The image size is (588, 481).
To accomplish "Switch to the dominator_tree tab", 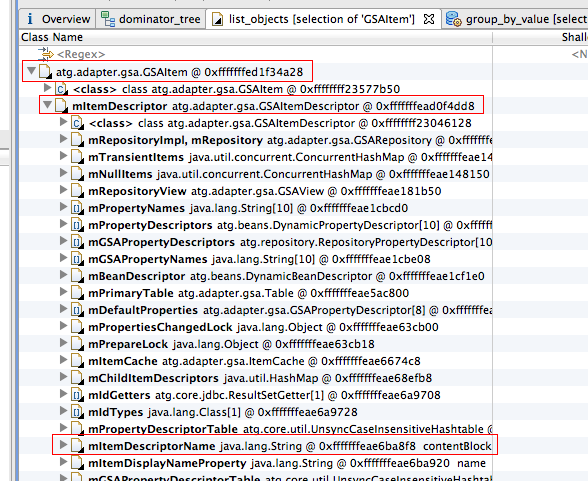I will (151, 19).
